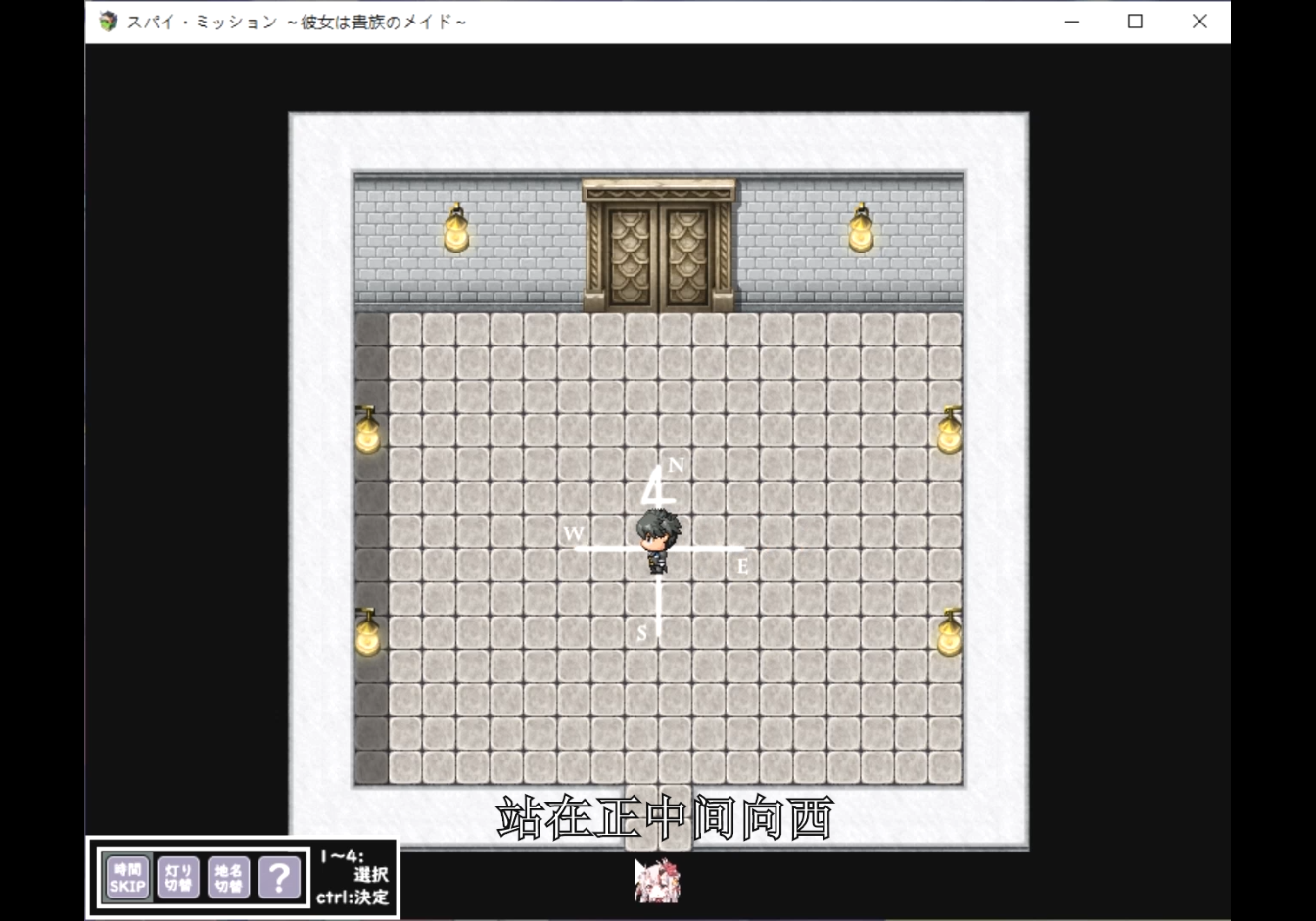The width and height of the screenshot is (1316, 921).
Task: Minimize the game window
Action: click(1072, 21)
